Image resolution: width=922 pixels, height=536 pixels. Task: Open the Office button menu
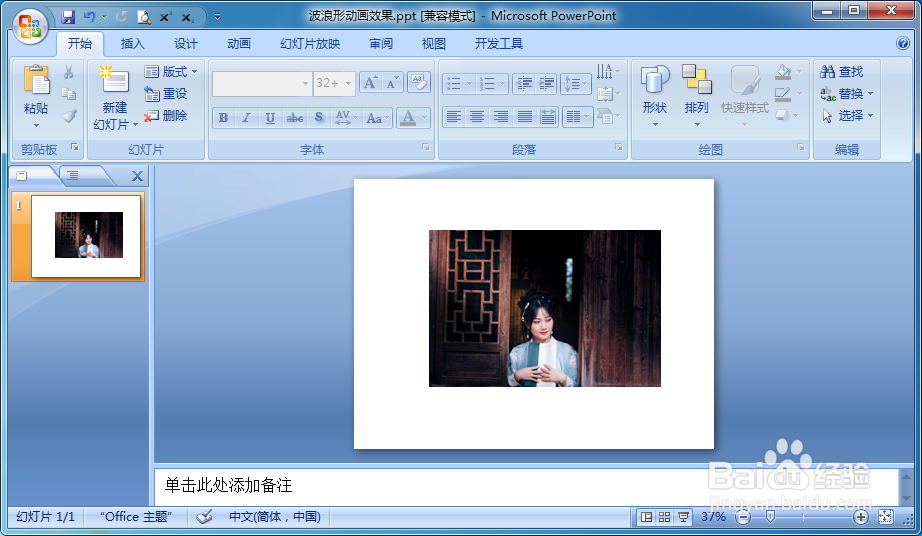pyautogui.click(x=30, y=26)
